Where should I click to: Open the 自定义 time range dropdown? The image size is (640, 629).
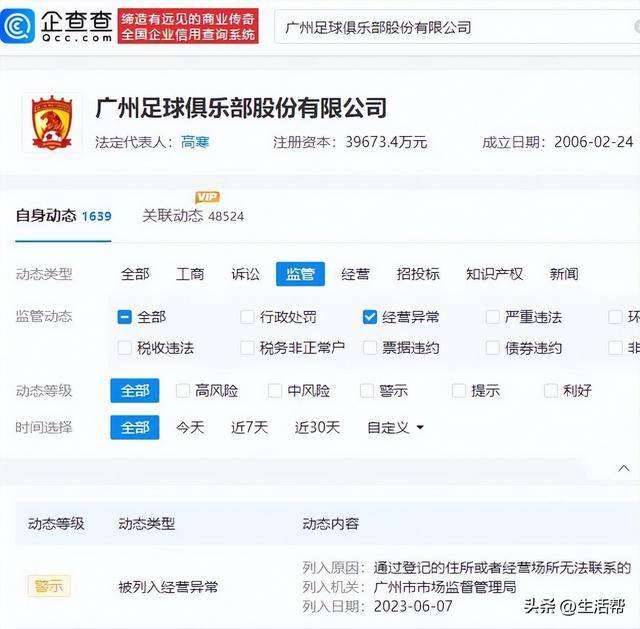(395, 427)
